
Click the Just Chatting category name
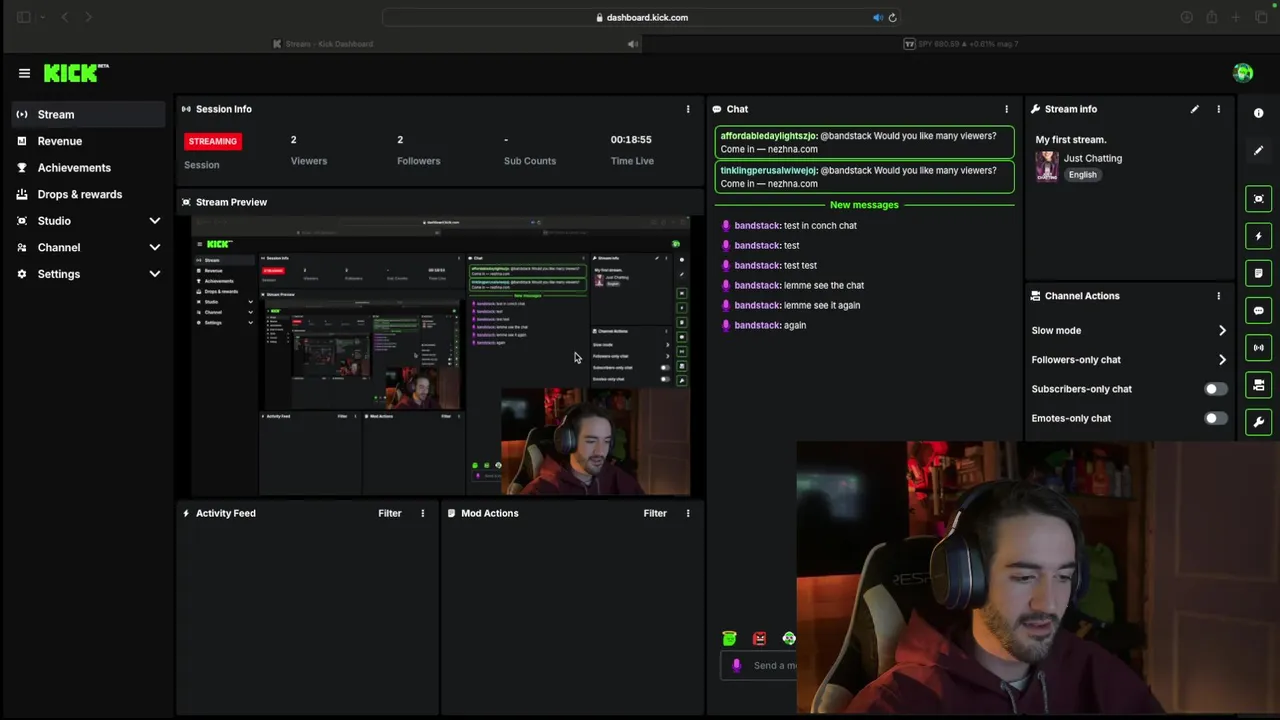[1093, 158]
